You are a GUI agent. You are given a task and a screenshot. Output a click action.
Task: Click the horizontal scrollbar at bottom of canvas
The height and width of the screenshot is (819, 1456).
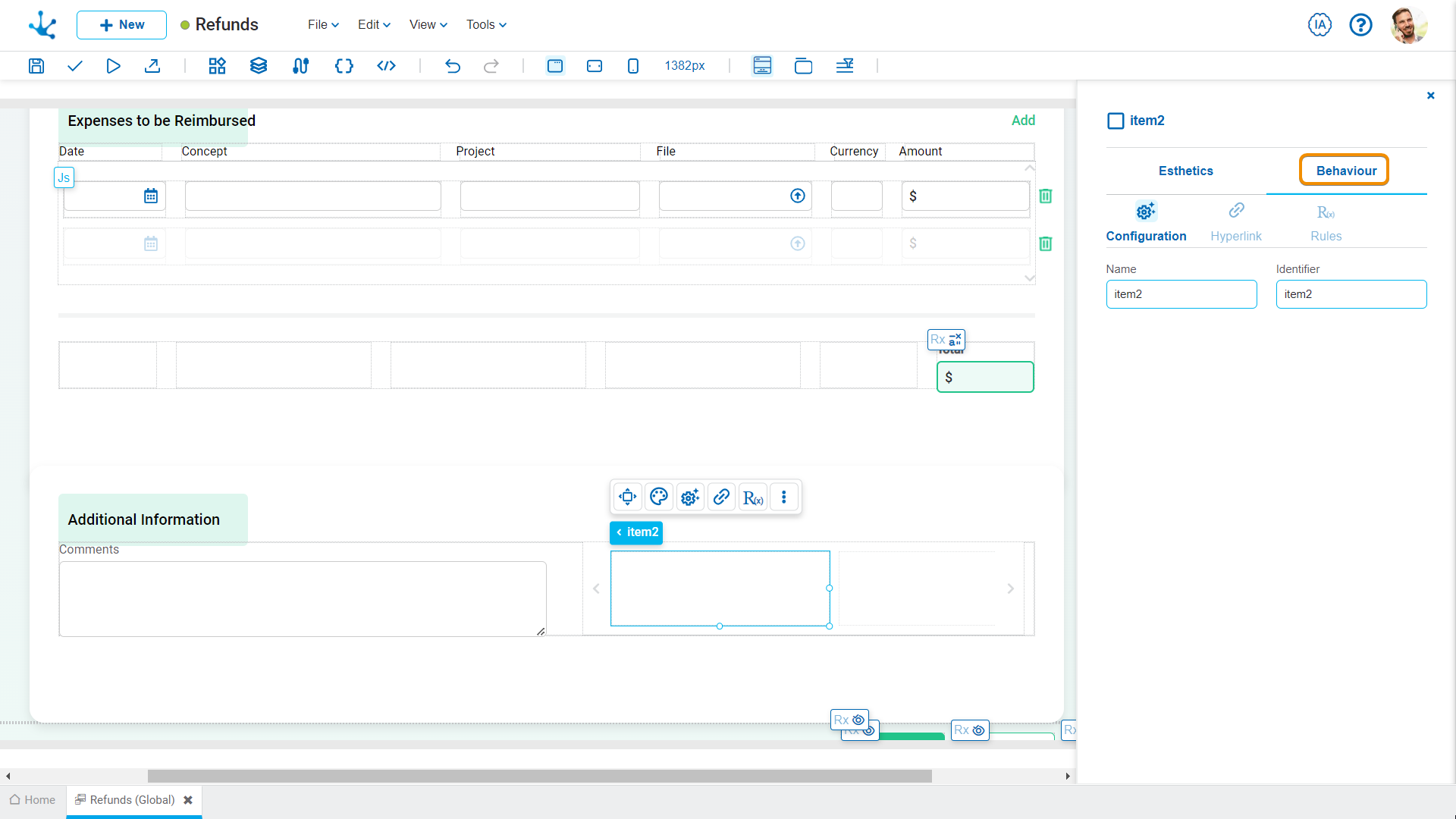click(x=538, y=777)
